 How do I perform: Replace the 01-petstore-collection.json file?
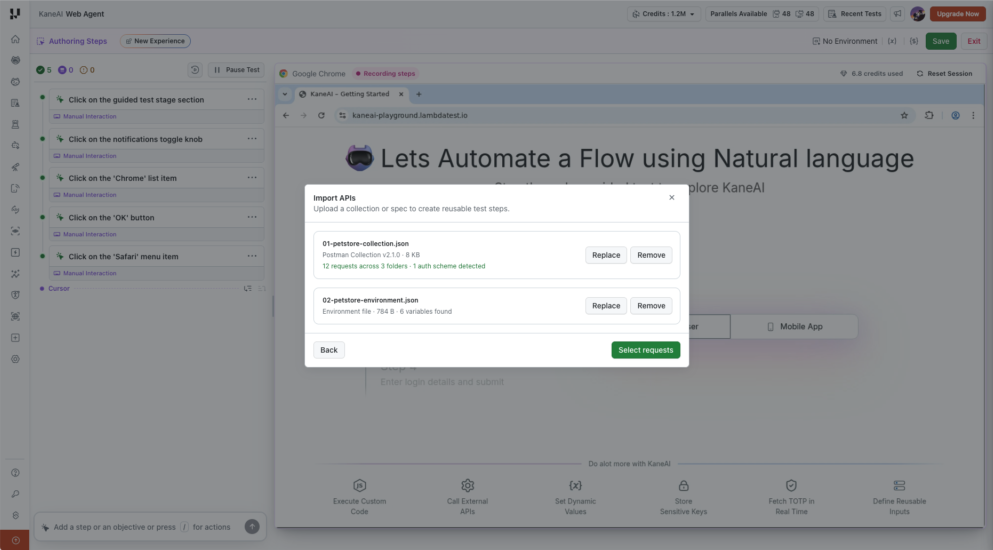[x=606, y=255]
